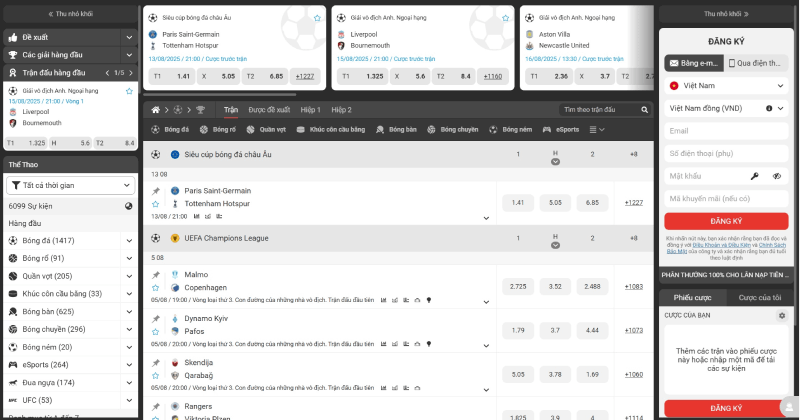Screen dimensions: 800x420
Task: Switch to the Hiệp 1 tab
Action: pyautogui.click(x=310, y=110)
